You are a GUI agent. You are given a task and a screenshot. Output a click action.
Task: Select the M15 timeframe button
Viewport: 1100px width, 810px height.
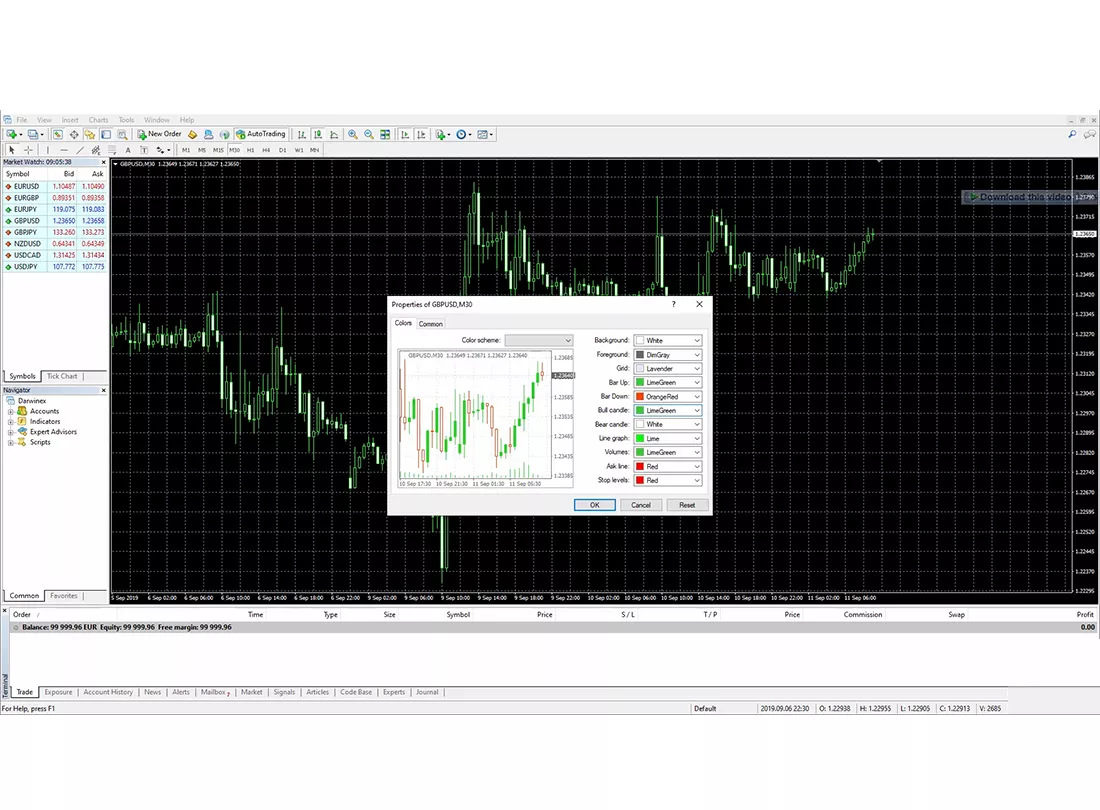[218, 150]
